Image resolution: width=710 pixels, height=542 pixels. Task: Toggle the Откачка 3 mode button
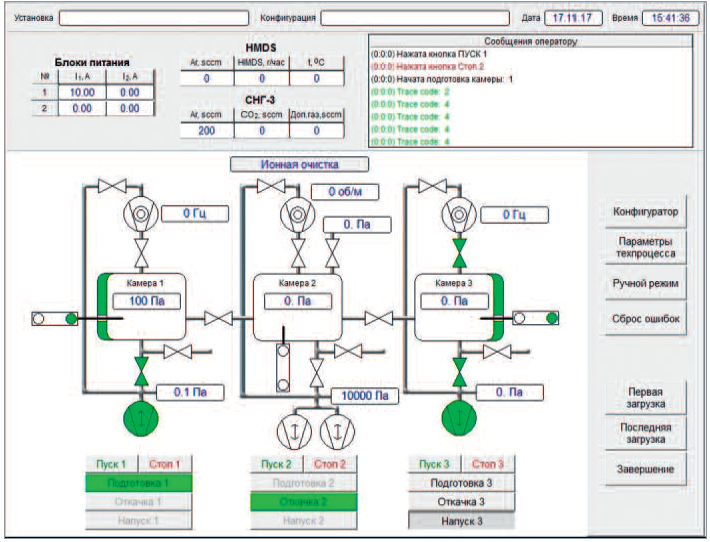(x=461, y=502)
